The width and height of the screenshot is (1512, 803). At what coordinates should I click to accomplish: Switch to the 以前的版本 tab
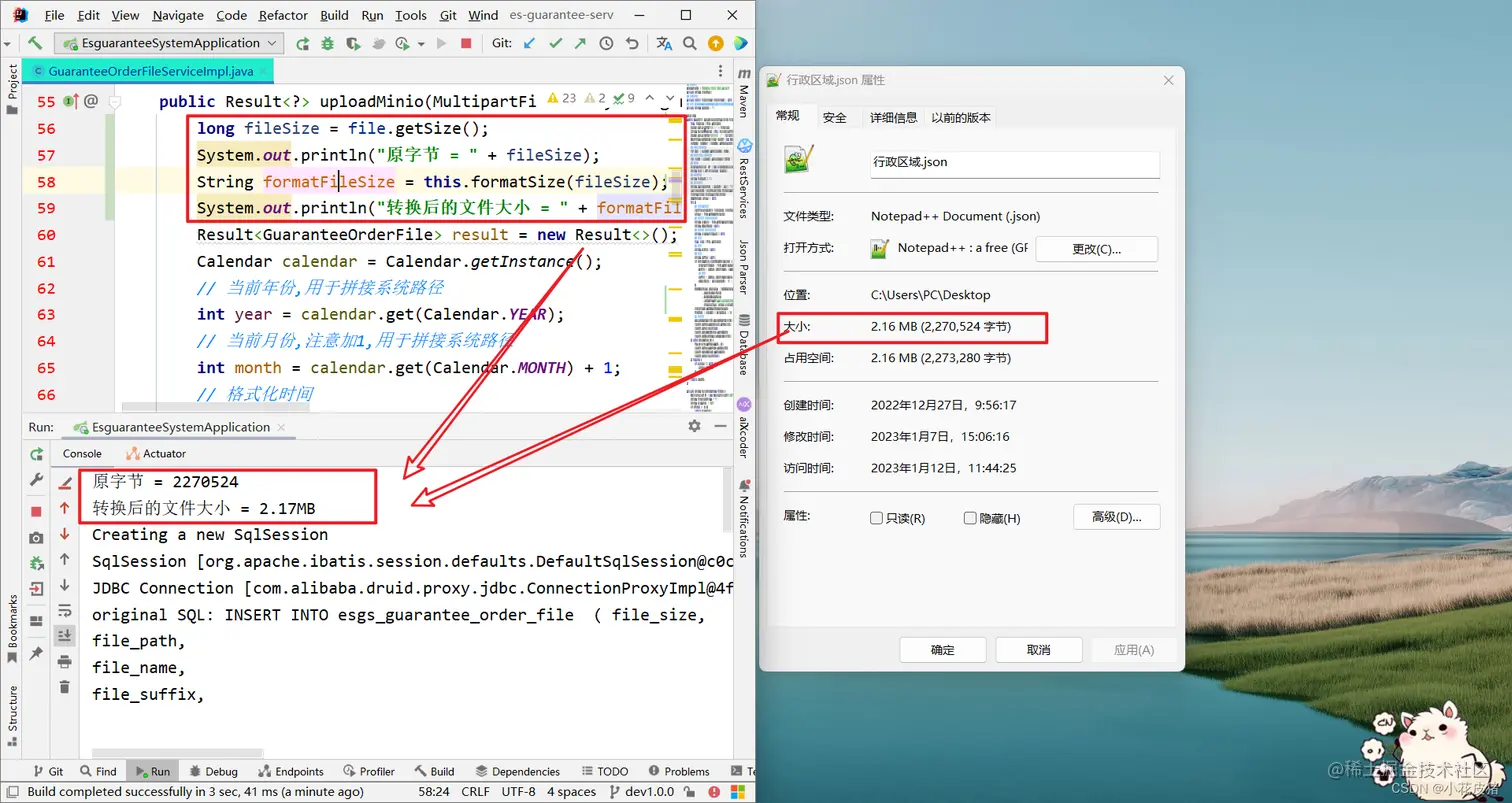[x=961, y=117]
